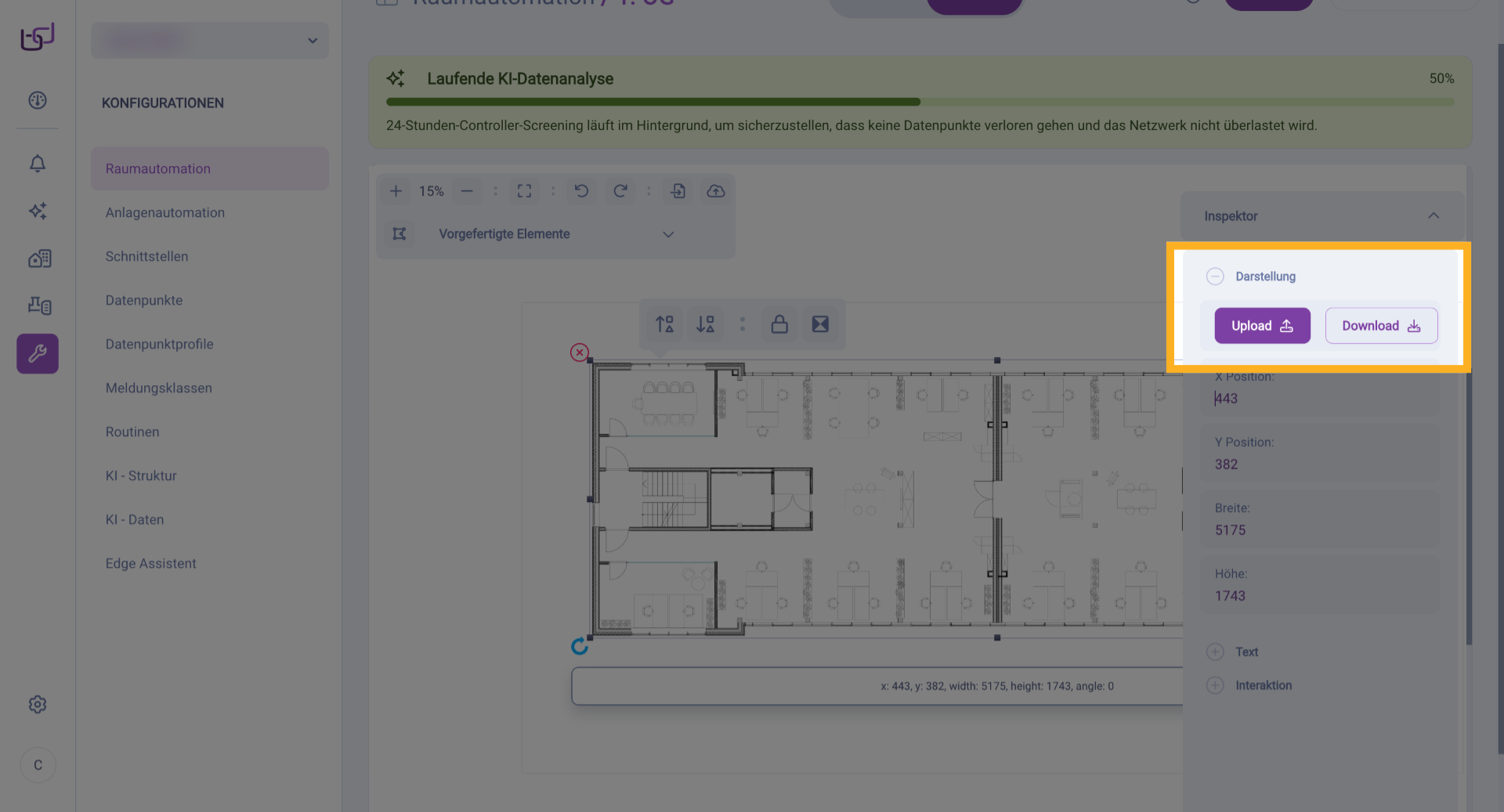Viewport: 1504px width, 812px height.
Task: Click the zoom out minus icon
Action: point(467,191)
